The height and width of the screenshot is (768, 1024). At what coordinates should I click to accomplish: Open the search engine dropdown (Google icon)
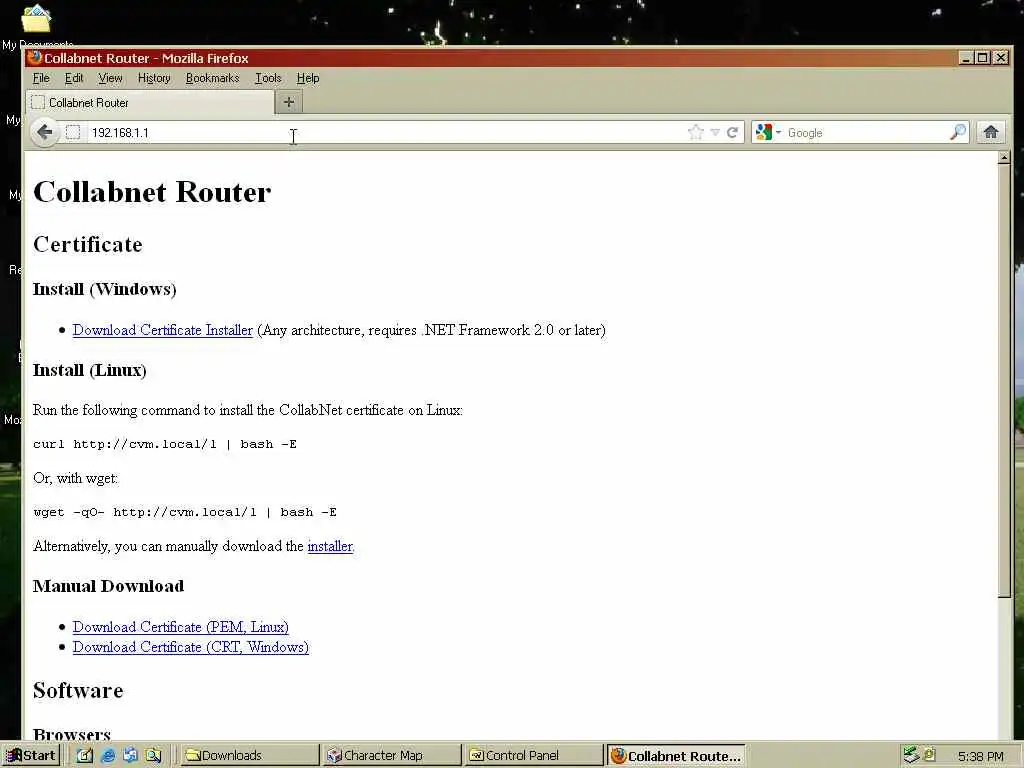[x=768, y=133]
